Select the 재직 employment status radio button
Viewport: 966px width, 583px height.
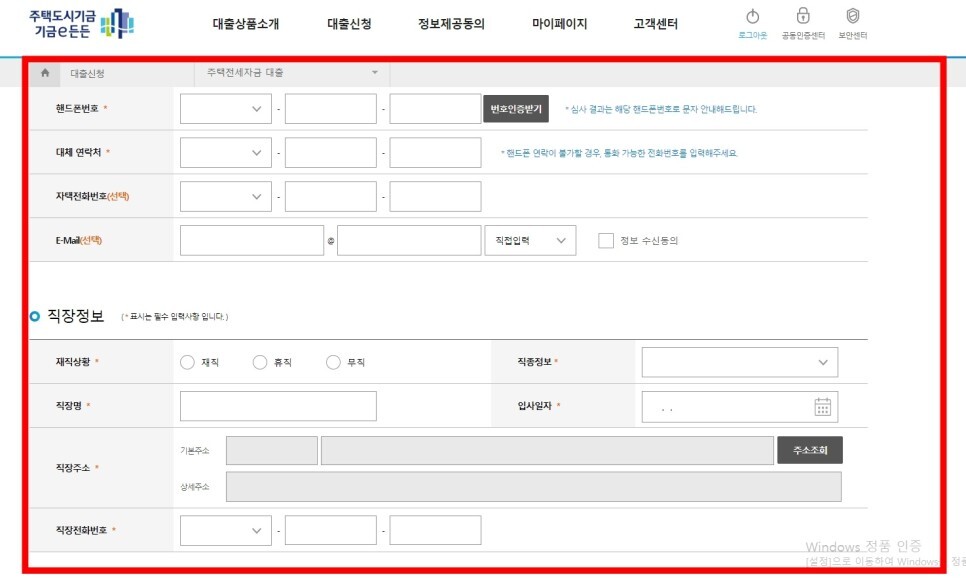187,361
